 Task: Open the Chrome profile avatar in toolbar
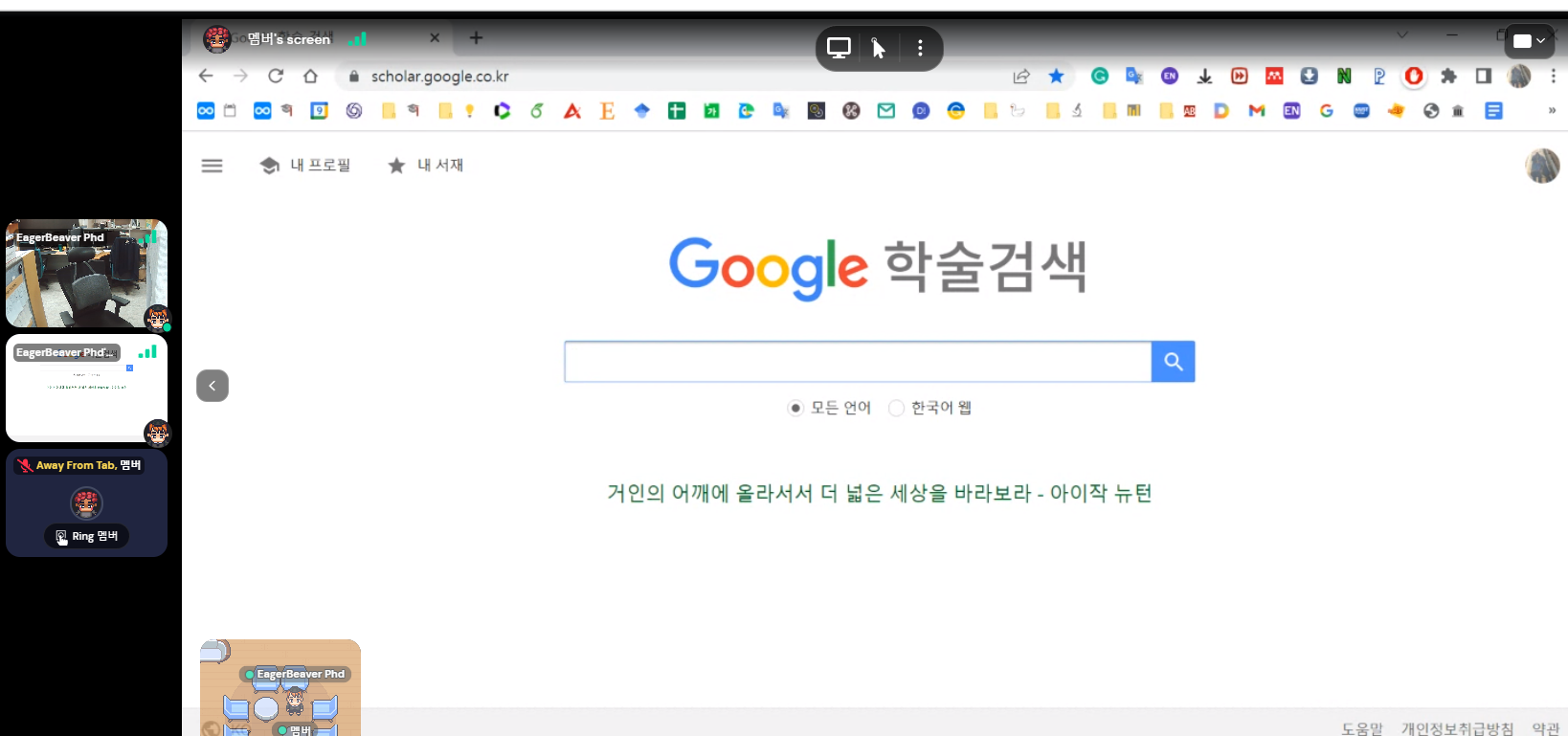click(x=1519, y=76)
